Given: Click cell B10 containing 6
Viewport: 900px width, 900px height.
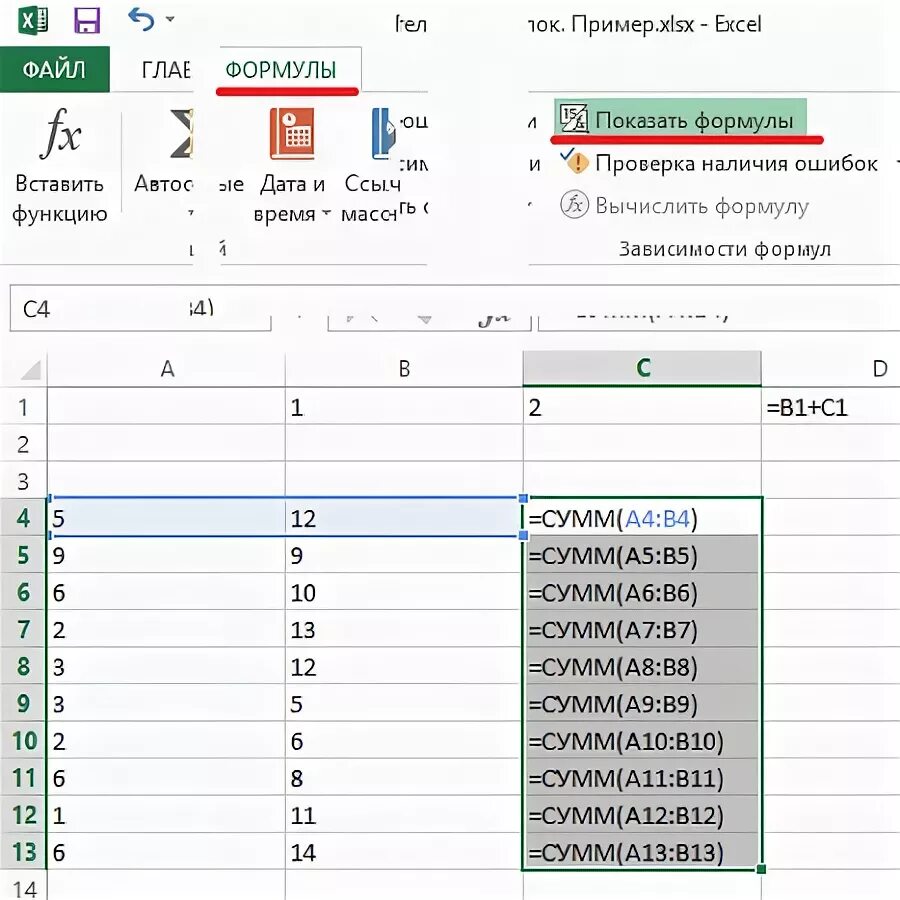Looking at the screenshot, I should tap(404, 740).
